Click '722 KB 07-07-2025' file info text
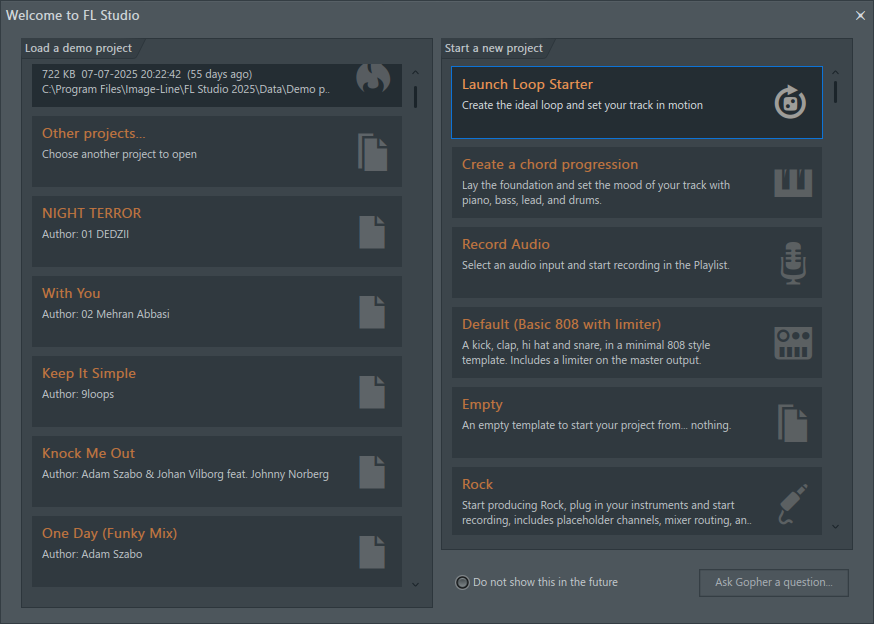 tap(147, 74)
